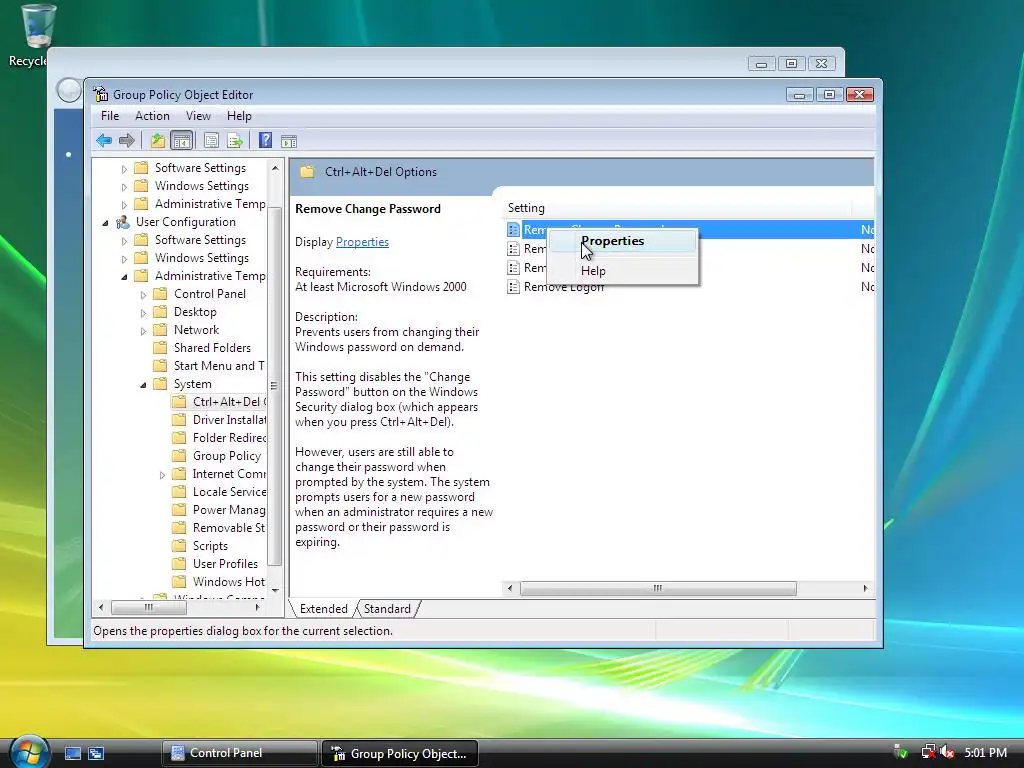This screenshot has height=768, width=1024.
Task: Toggle the Action Pane toolbar icon
Action: tap(289, 141)
